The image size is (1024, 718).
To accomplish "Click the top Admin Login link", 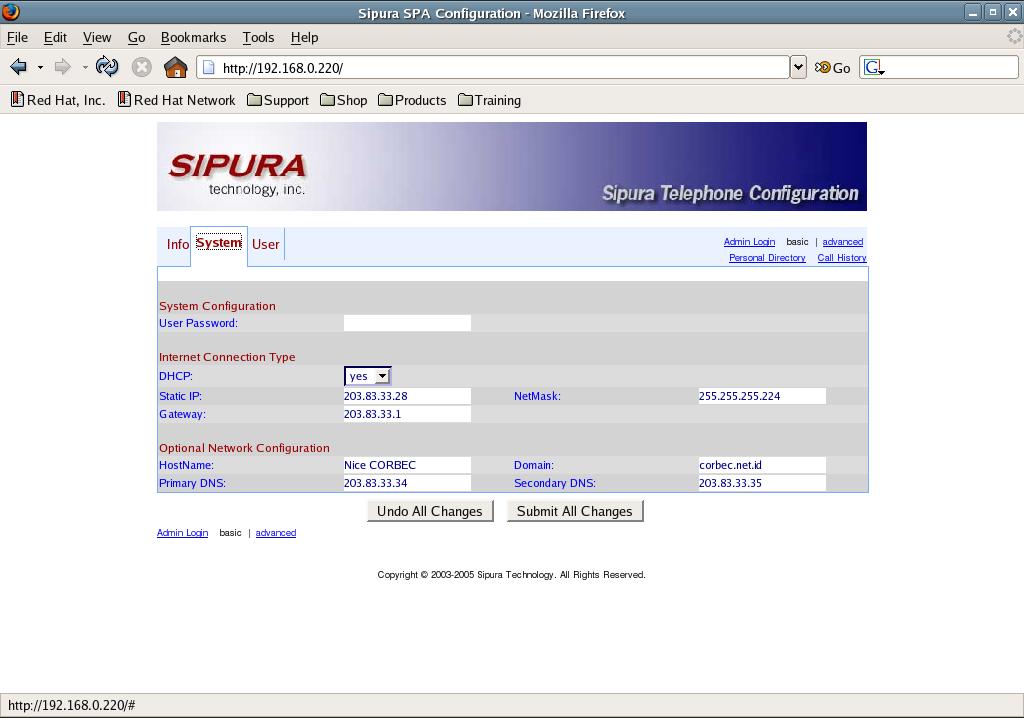I will pos(749,242).
